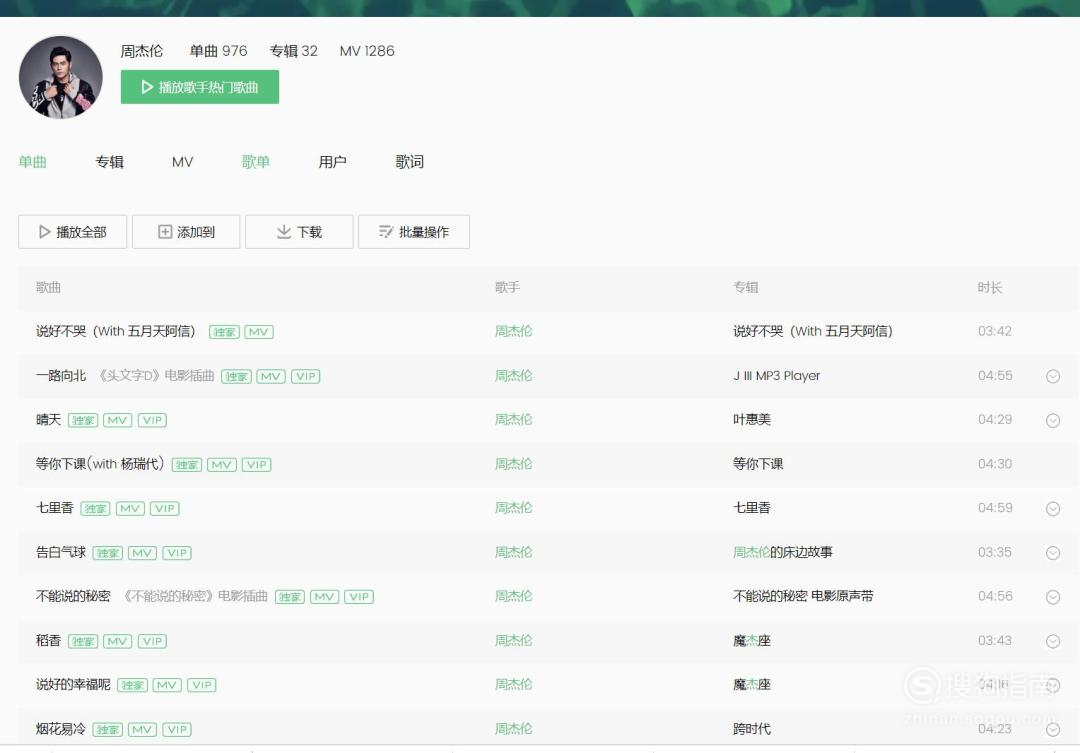
Task: Click the MV badge on 说好不哭 row
Action: click(259, 332)
